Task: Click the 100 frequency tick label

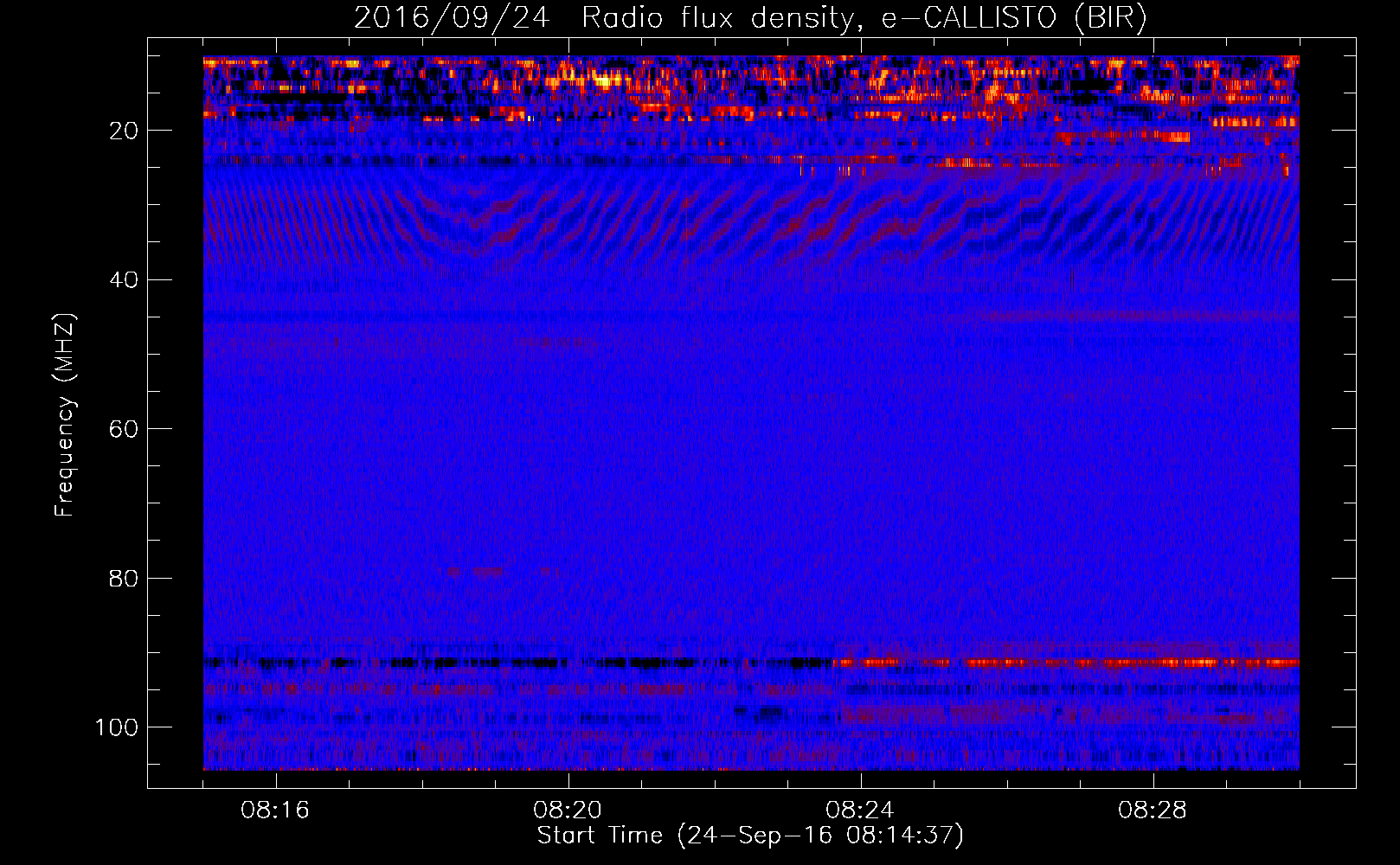Action: 117,727
